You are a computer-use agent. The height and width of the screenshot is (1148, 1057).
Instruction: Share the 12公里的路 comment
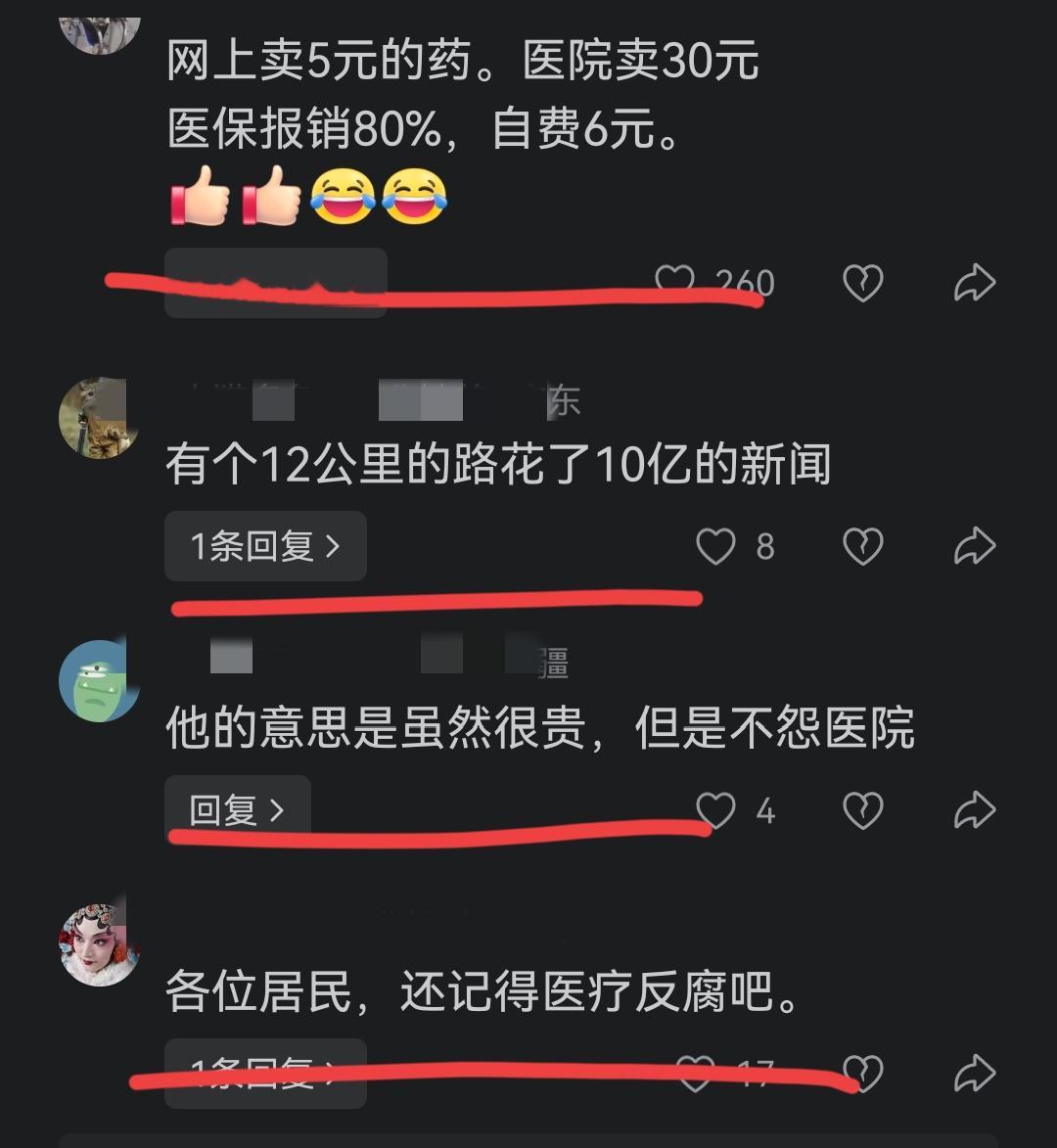(x=974, y=546)
